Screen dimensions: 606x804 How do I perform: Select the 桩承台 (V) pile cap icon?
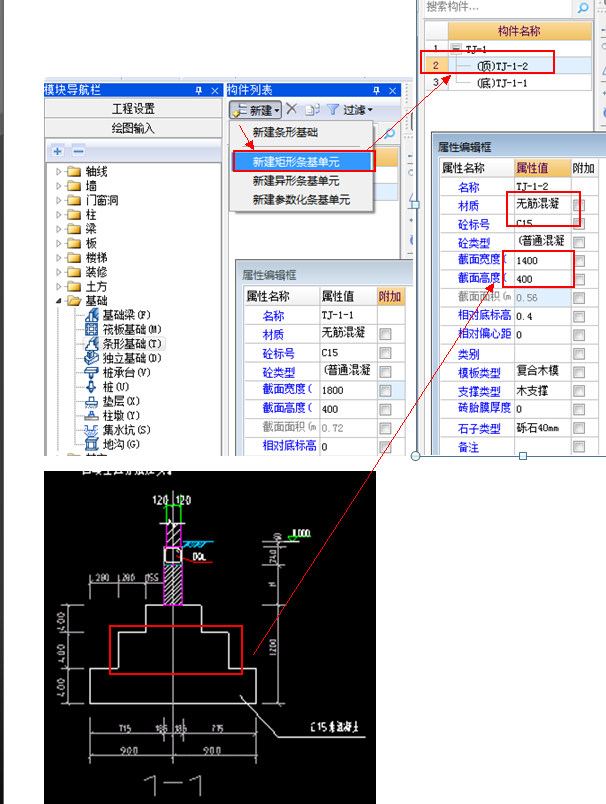point(92,372)
